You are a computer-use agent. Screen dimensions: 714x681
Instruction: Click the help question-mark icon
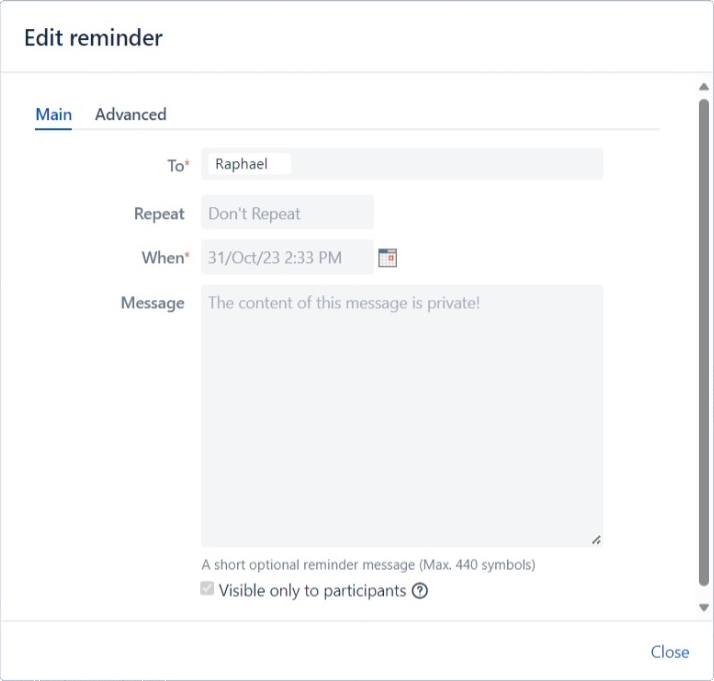click(x=420, y=591)
